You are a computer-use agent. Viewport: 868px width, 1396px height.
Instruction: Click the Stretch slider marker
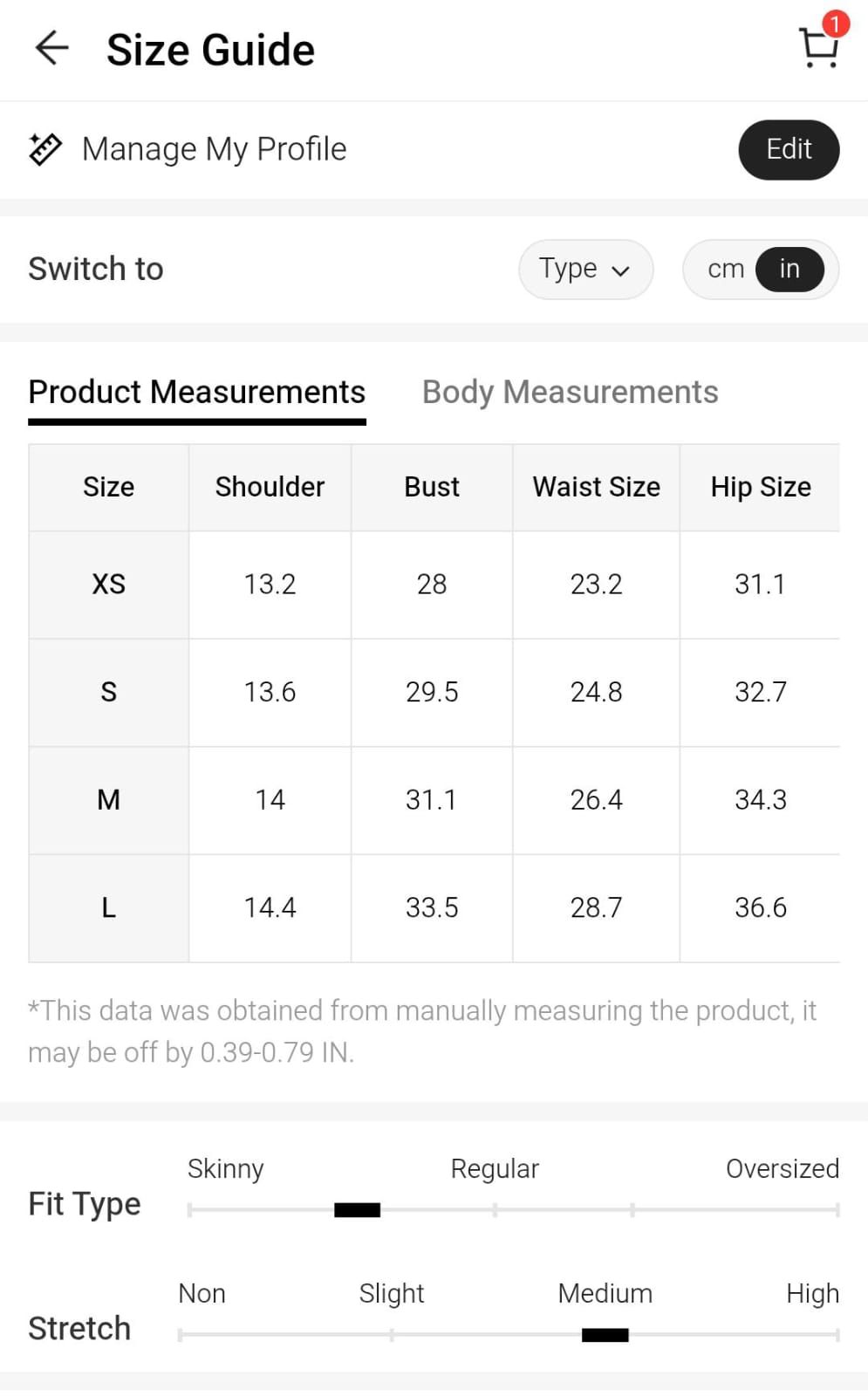[605, 1334]
